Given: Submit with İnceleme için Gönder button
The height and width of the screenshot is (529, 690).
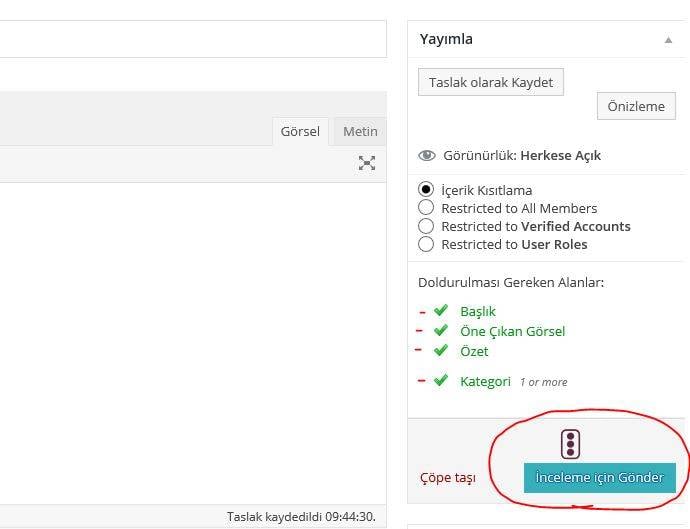Looking at the screenshot, I should pyautogui.click(x=599, y=478).
